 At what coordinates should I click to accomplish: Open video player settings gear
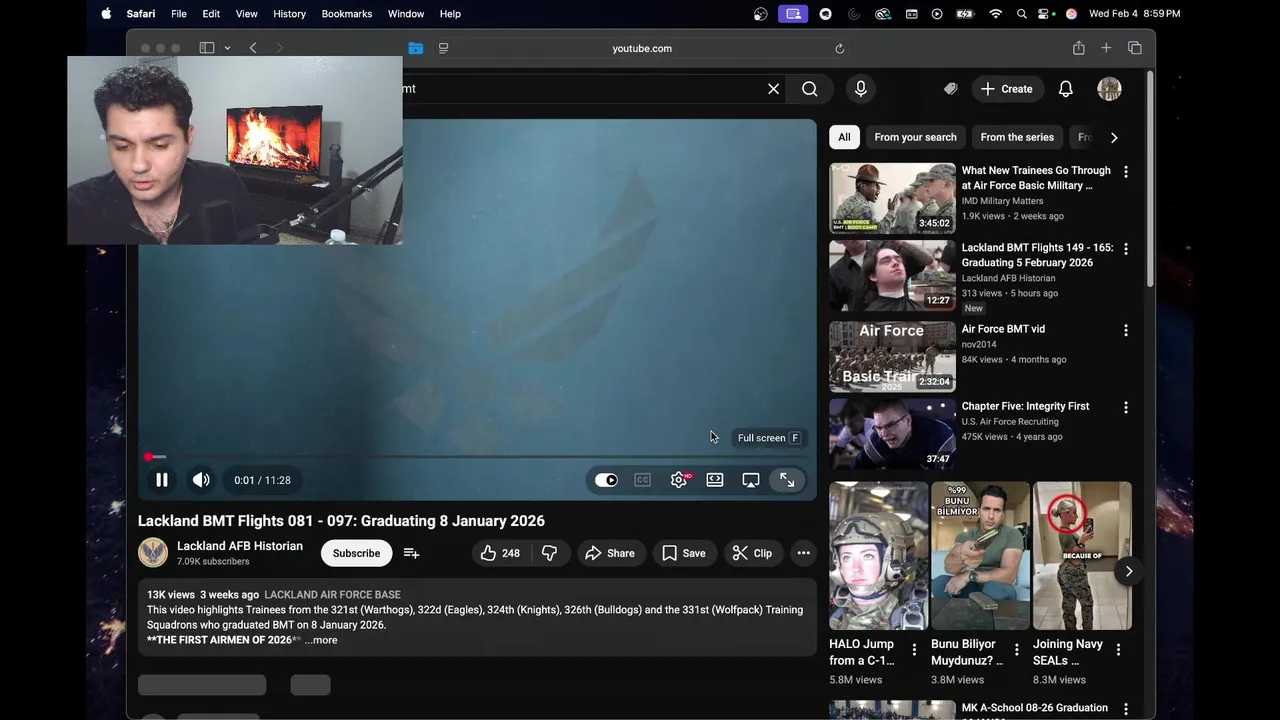(x=679, y=480)
